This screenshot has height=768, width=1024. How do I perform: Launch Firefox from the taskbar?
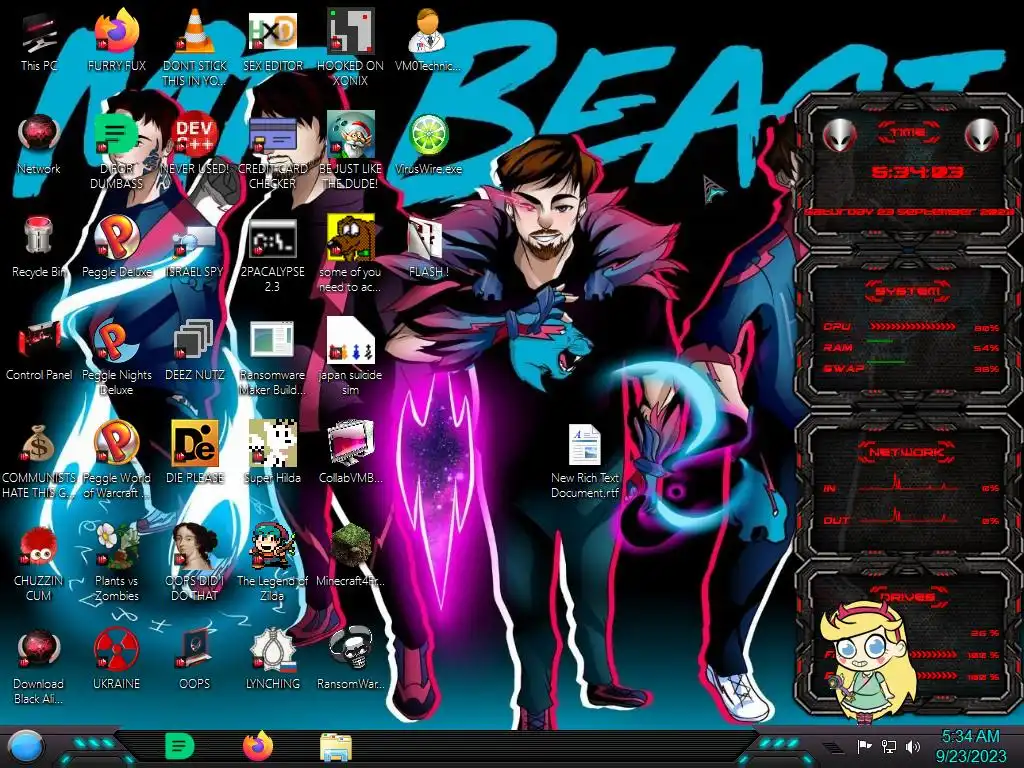[x=257, y=746]
